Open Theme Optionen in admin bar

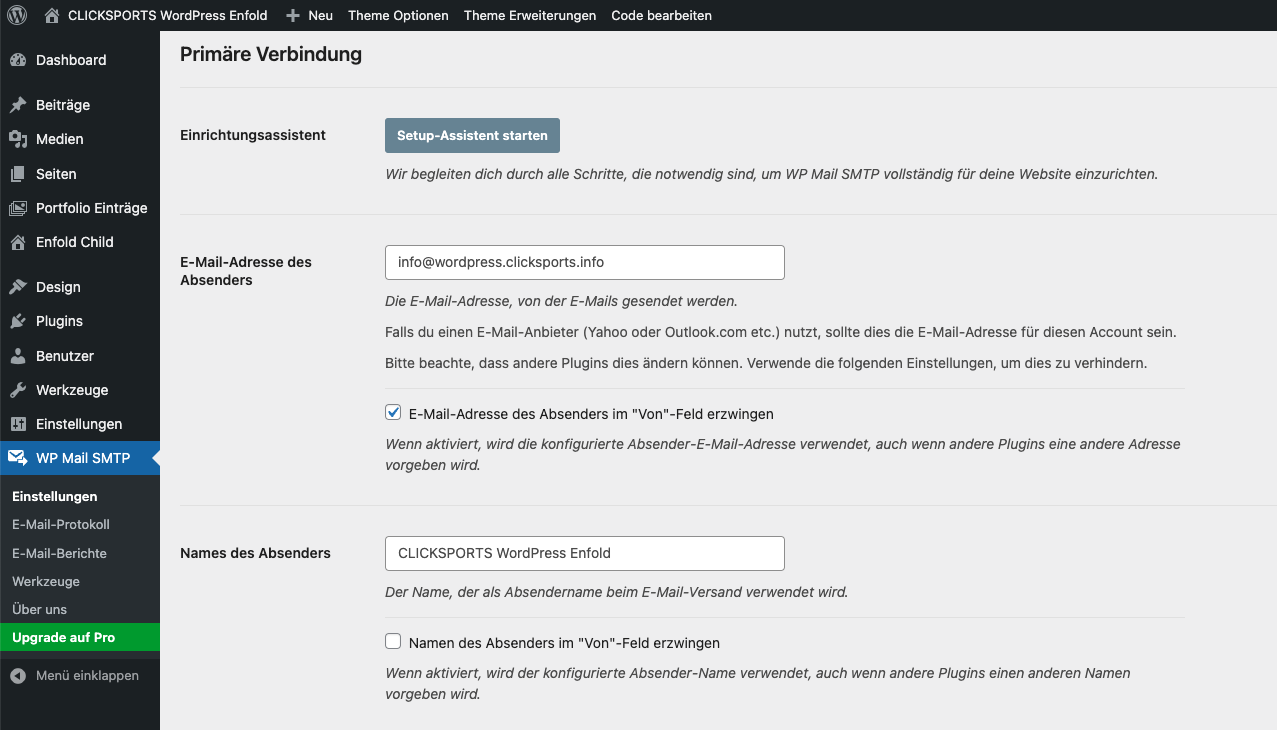pos(398,15)
